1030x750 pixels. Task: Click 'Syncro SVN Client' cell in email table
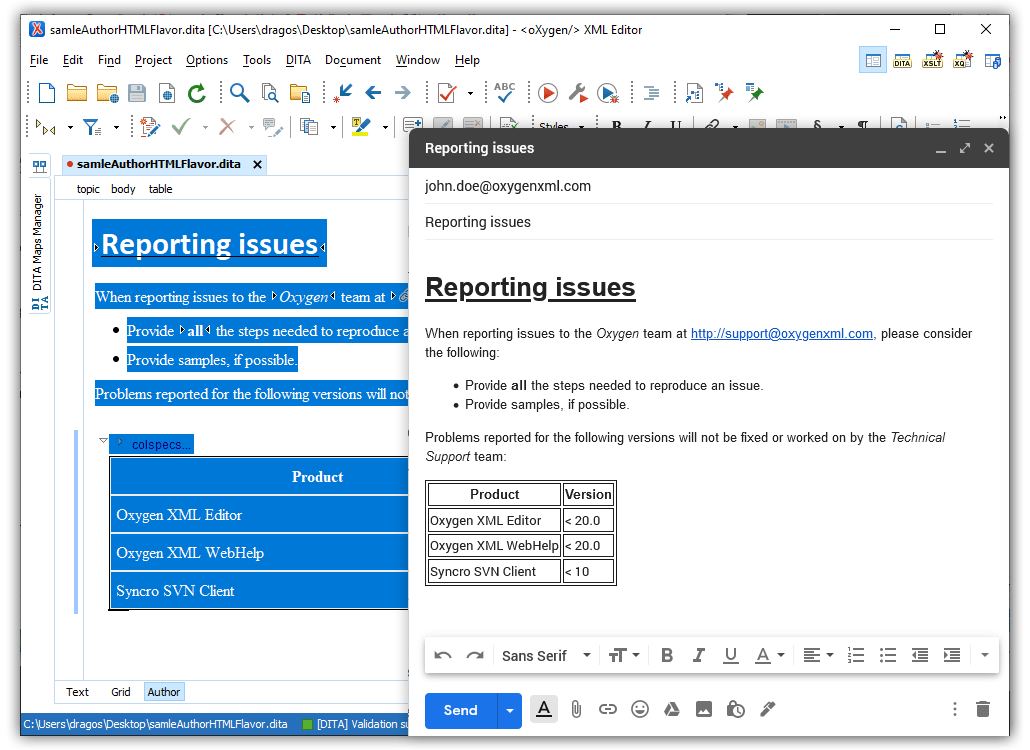(494, 571)
